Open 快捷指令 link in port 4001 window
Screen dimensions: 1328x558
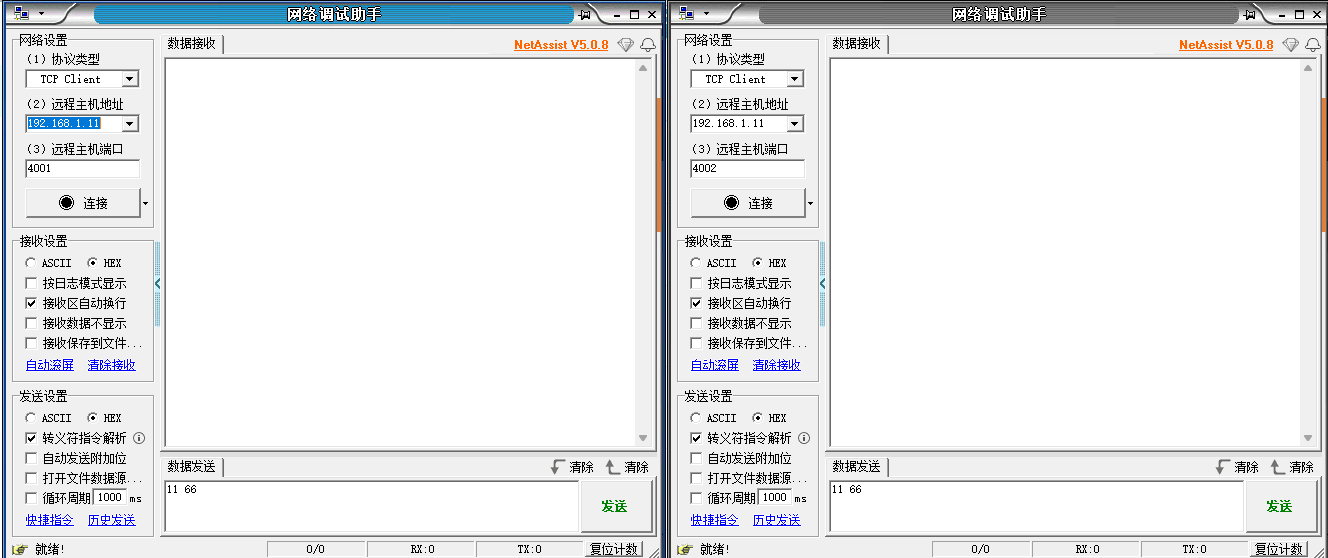point(50,520)
